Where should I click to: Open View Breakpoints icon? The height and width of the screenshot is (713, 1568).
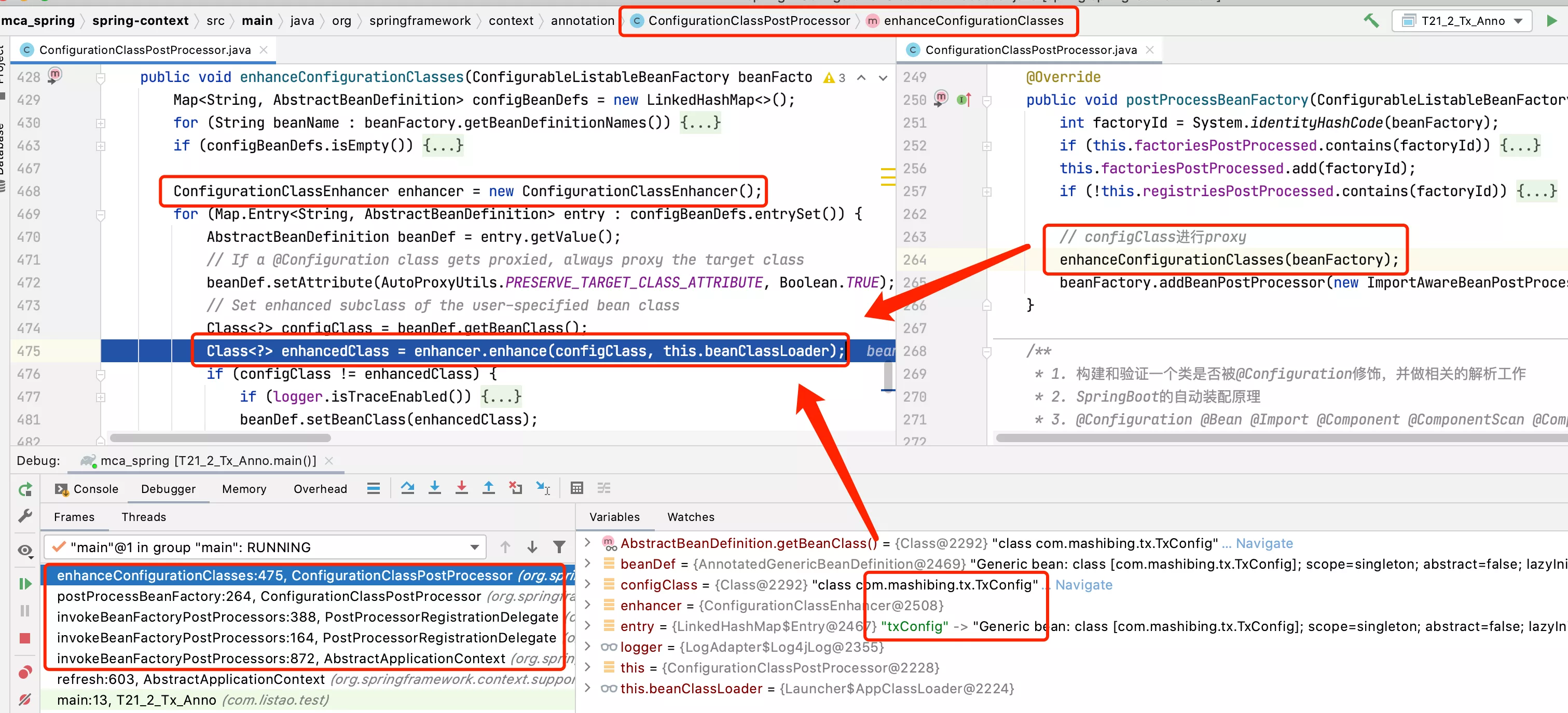[25, 671]
